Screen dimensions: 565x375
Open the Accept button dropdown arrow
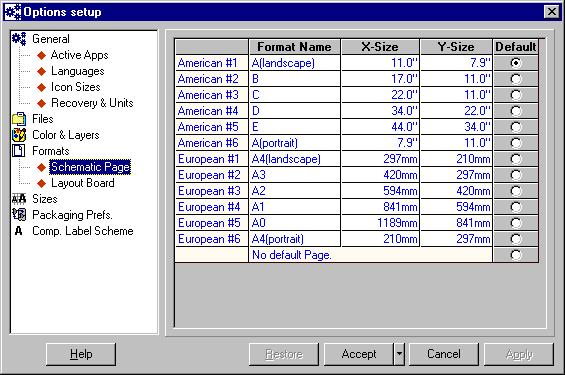click(x=399, y=354)
